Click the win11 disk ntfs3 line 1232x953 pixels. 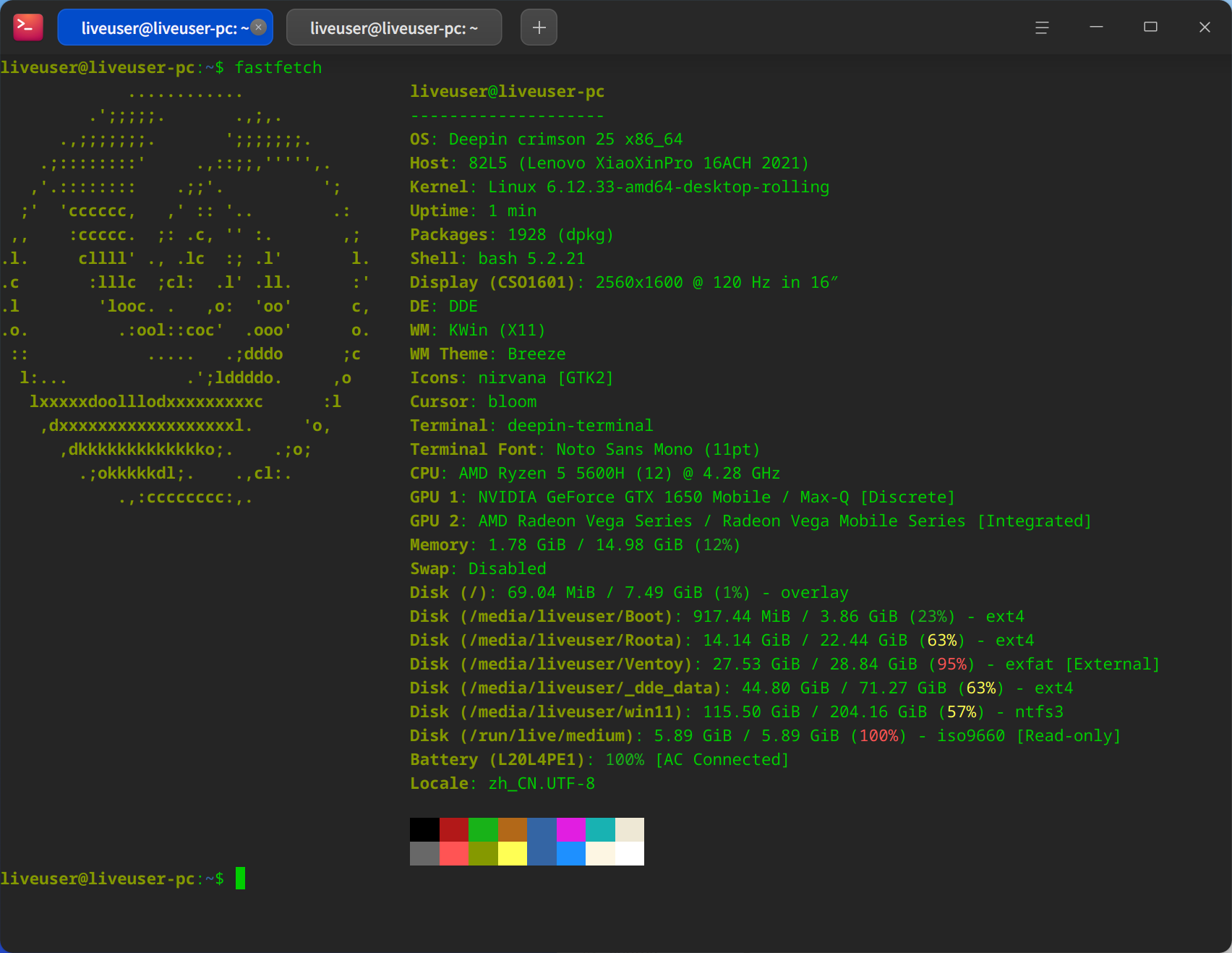coord(737,711)
